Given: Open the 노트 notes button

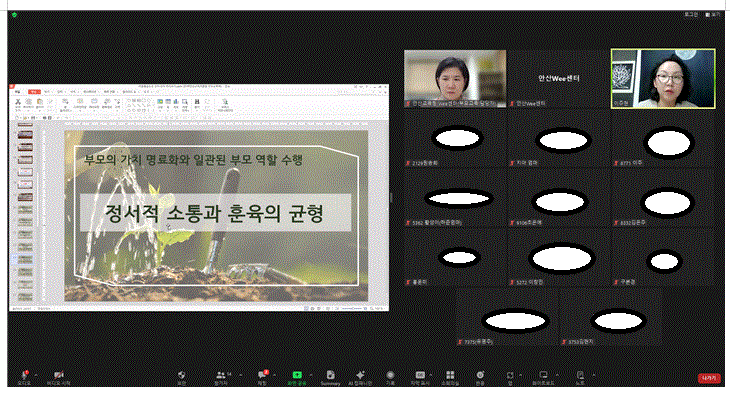Looking at the screenshot, I should pos(580,377).
